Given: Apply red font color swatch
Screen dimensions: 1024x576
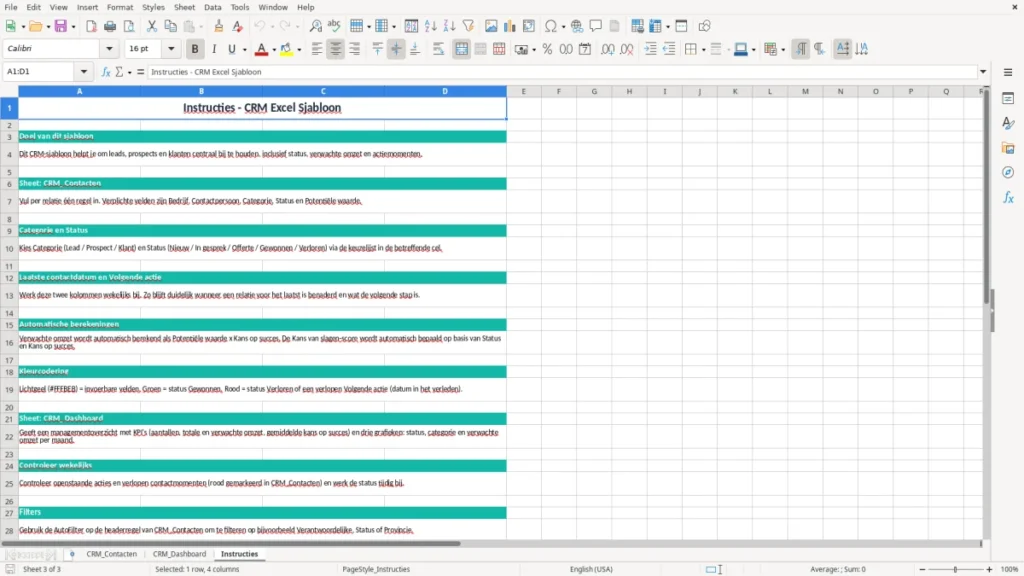Looking at the screenshot, I should coord(261,49).
